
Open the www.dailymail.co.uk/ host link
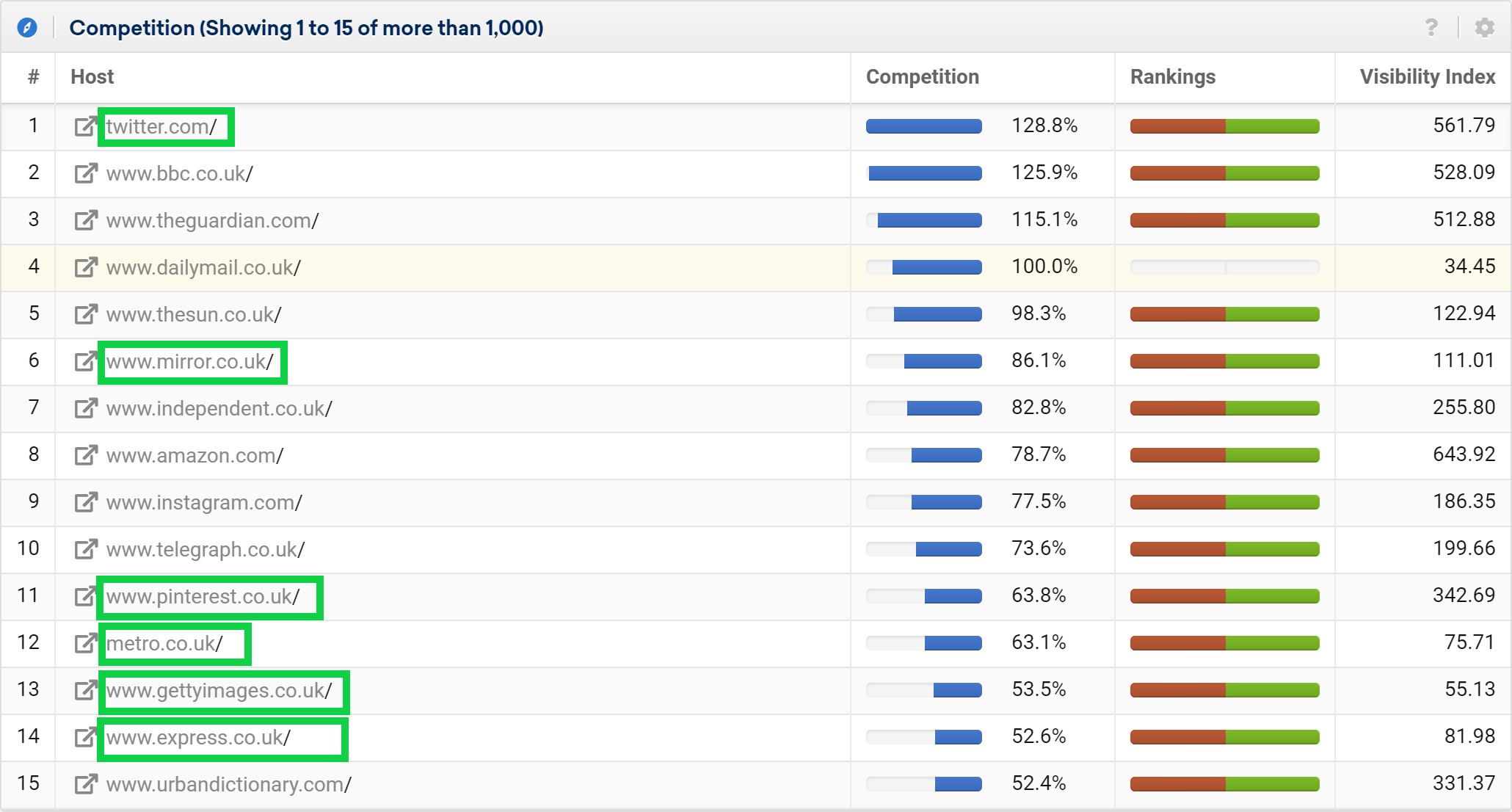click(x=203, y=267)
